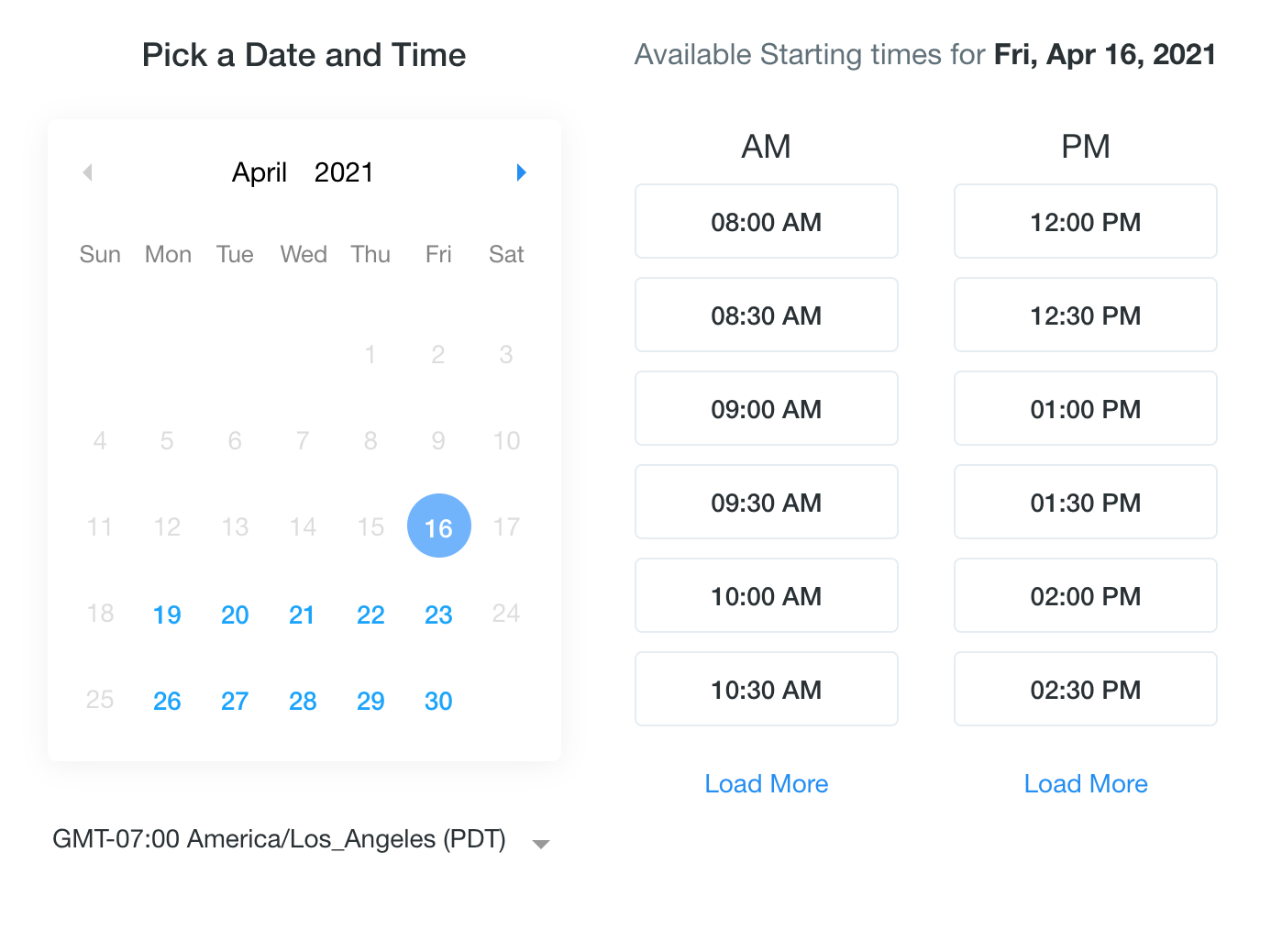Screen dimensions: 1271x952
Task: Choose April 23 on the calendar
Action: [438, 614]
